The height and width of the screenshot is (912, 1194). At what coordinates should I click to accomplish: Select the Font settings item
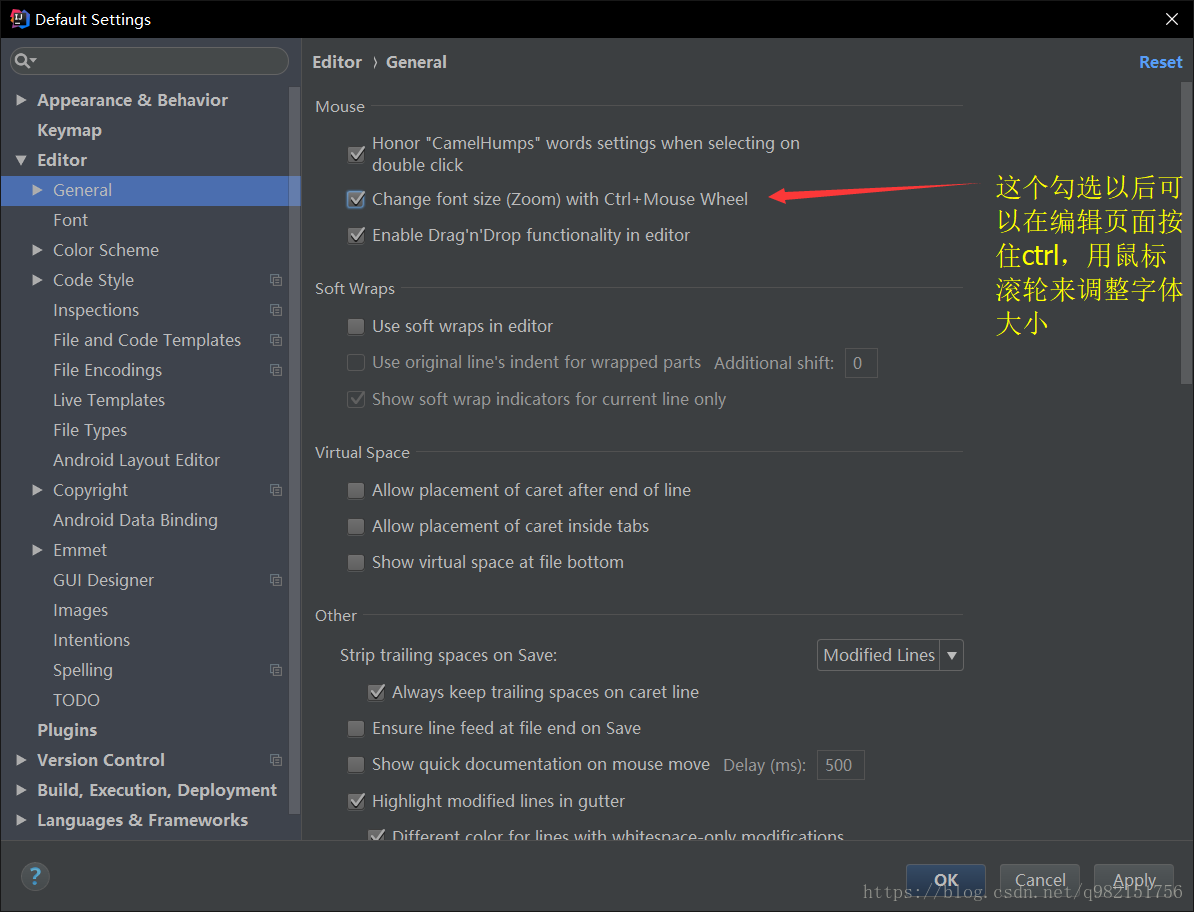pyautogui.click(x=71, y=220)
